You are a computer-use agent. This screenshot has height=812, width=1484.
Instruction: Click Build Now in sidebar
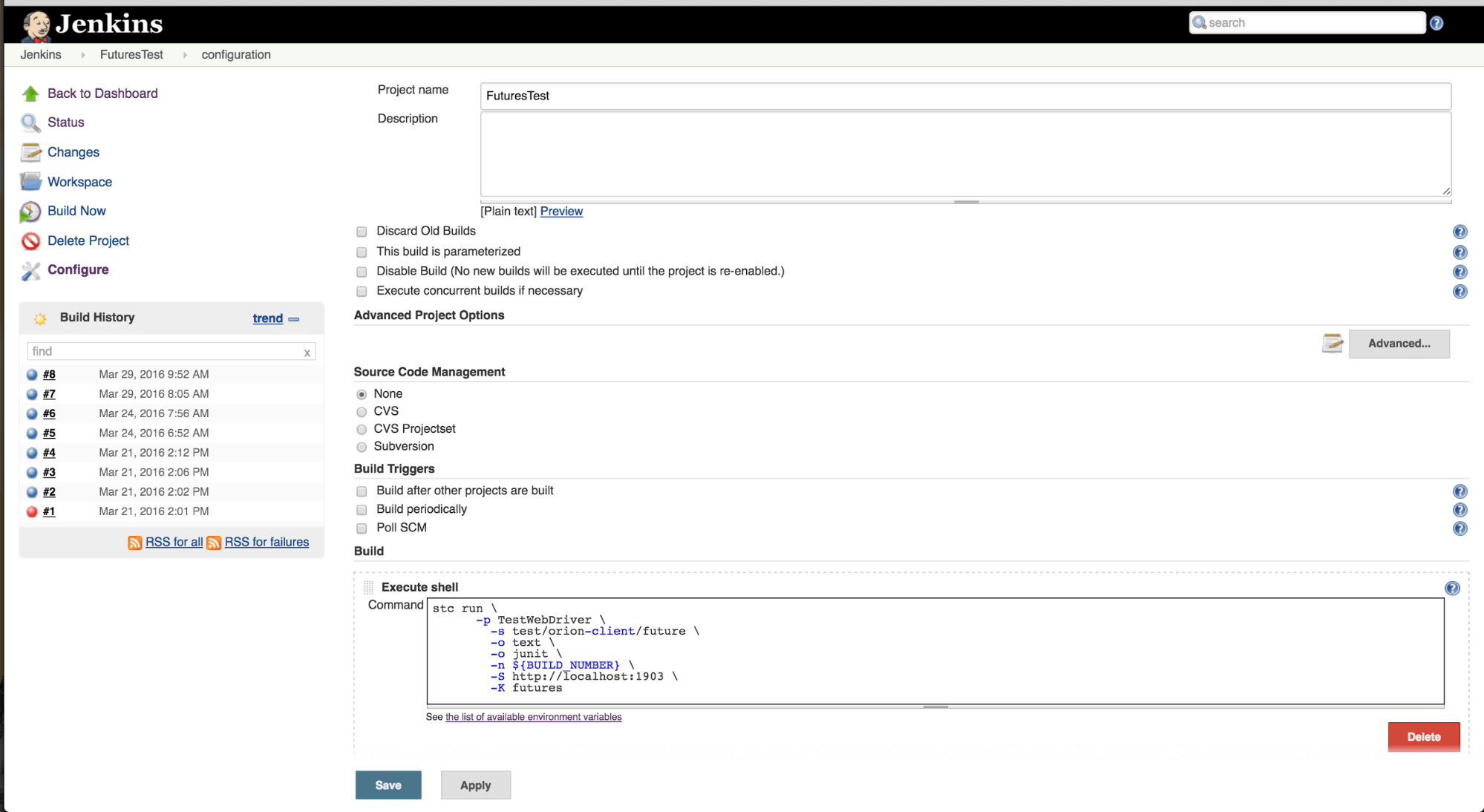click(76, 211)
